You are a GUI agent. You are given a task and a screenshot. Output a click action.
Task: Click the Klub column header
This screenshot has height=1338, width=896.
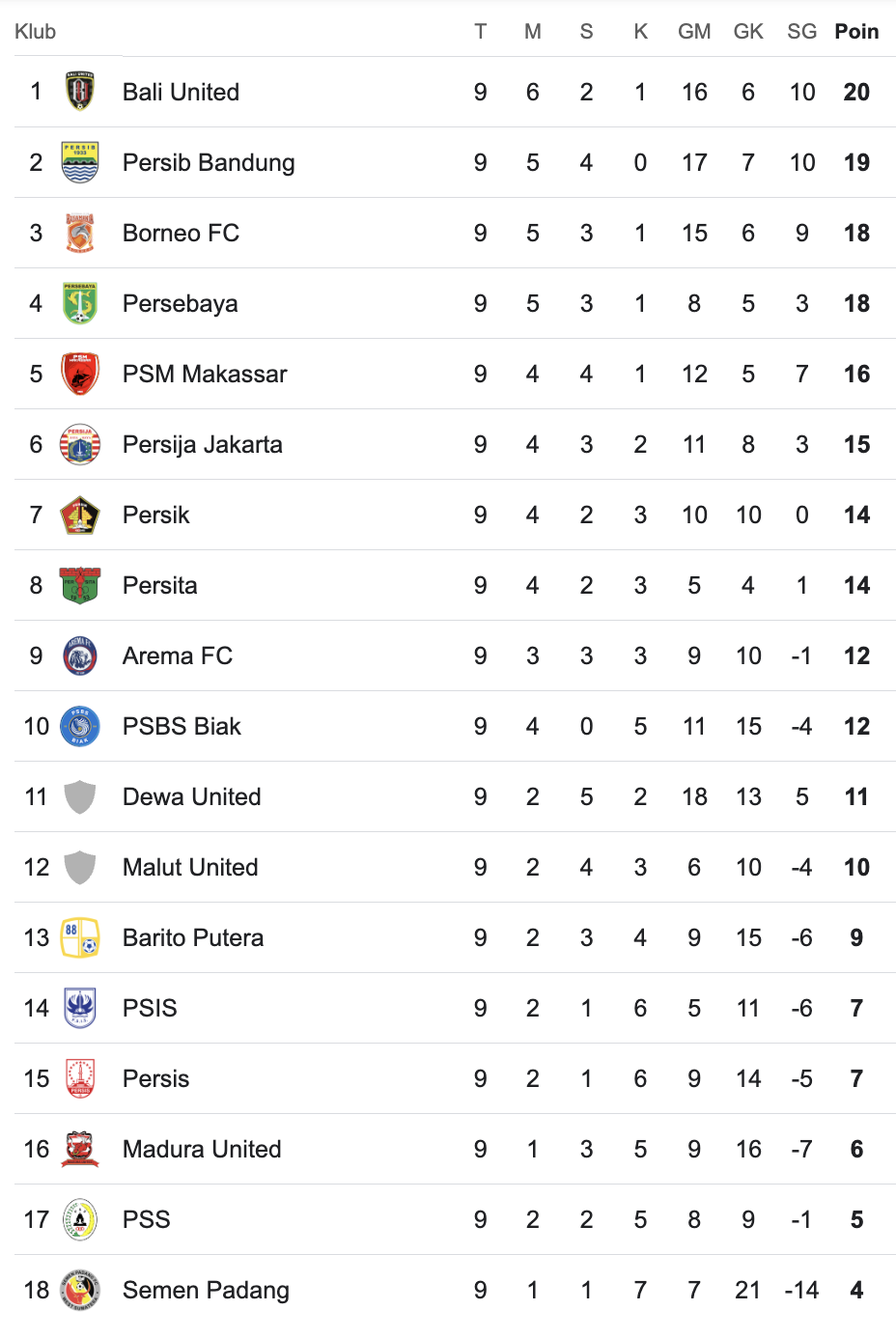coord(36,32)
